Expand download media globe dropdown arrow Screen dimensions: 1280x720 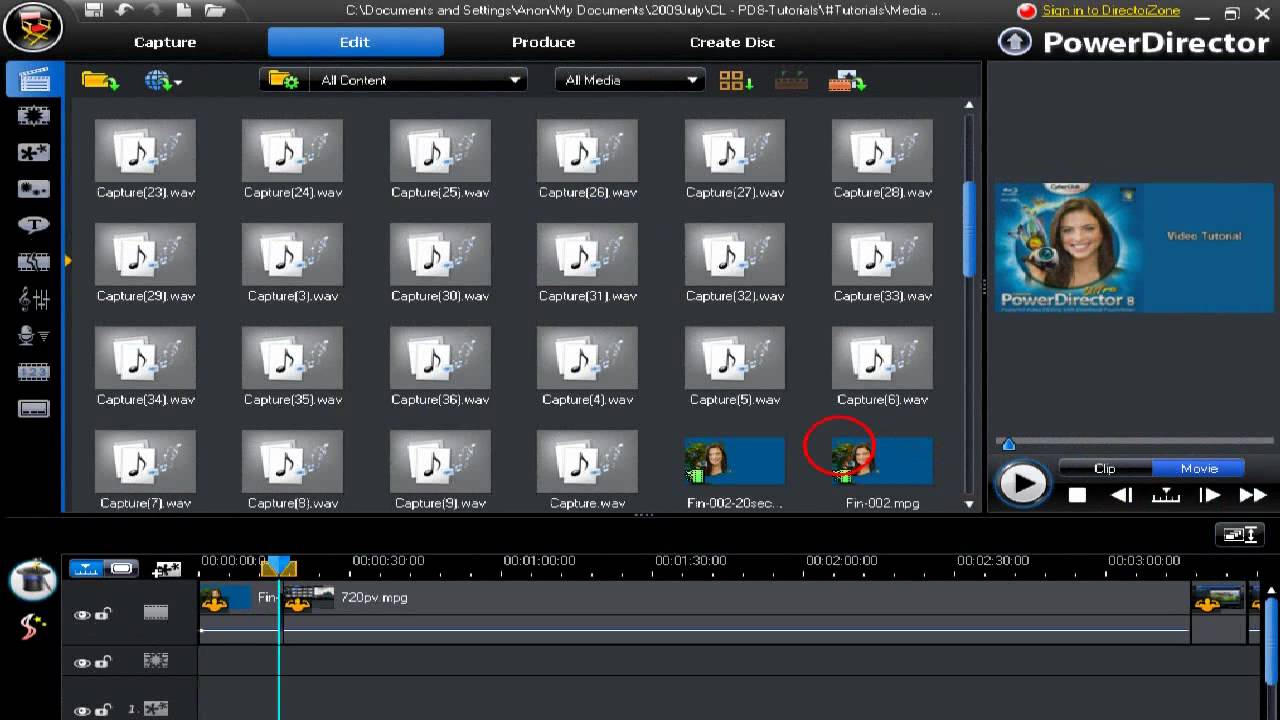pos(178,82)
